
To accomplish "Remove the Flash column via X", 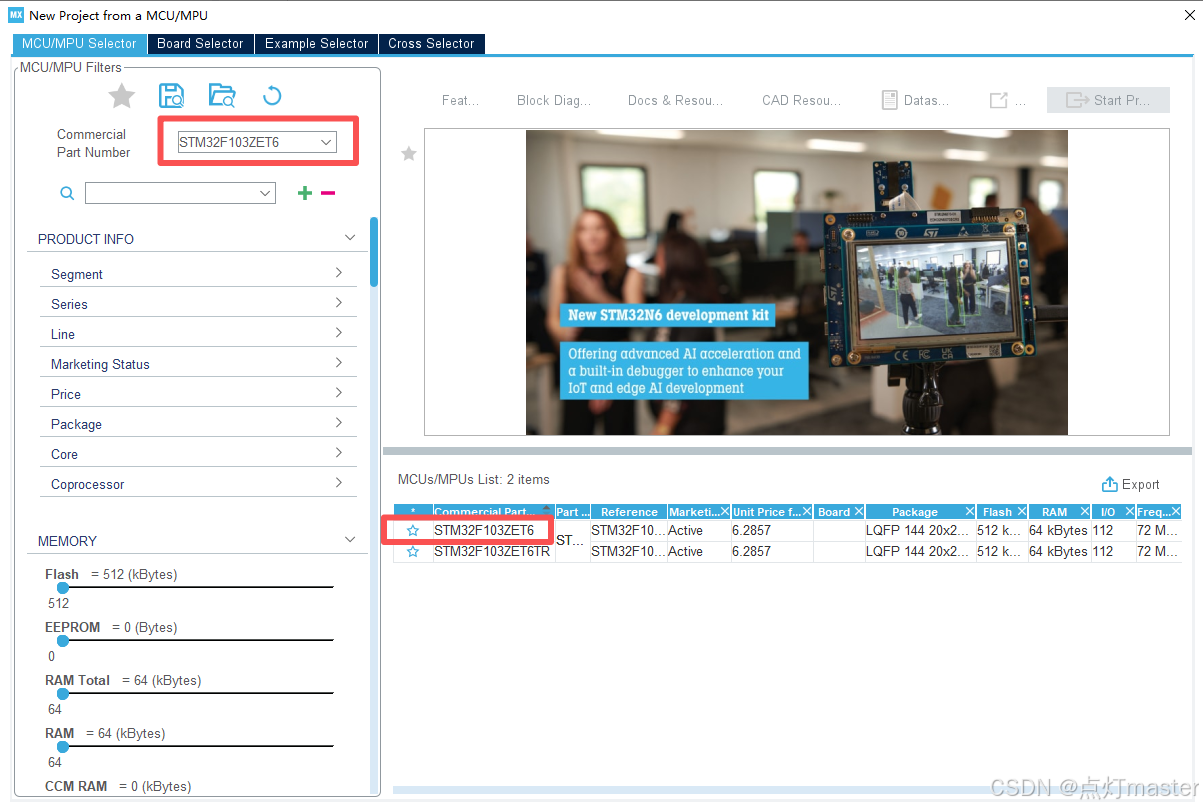I will click(x=1021, y=512).
